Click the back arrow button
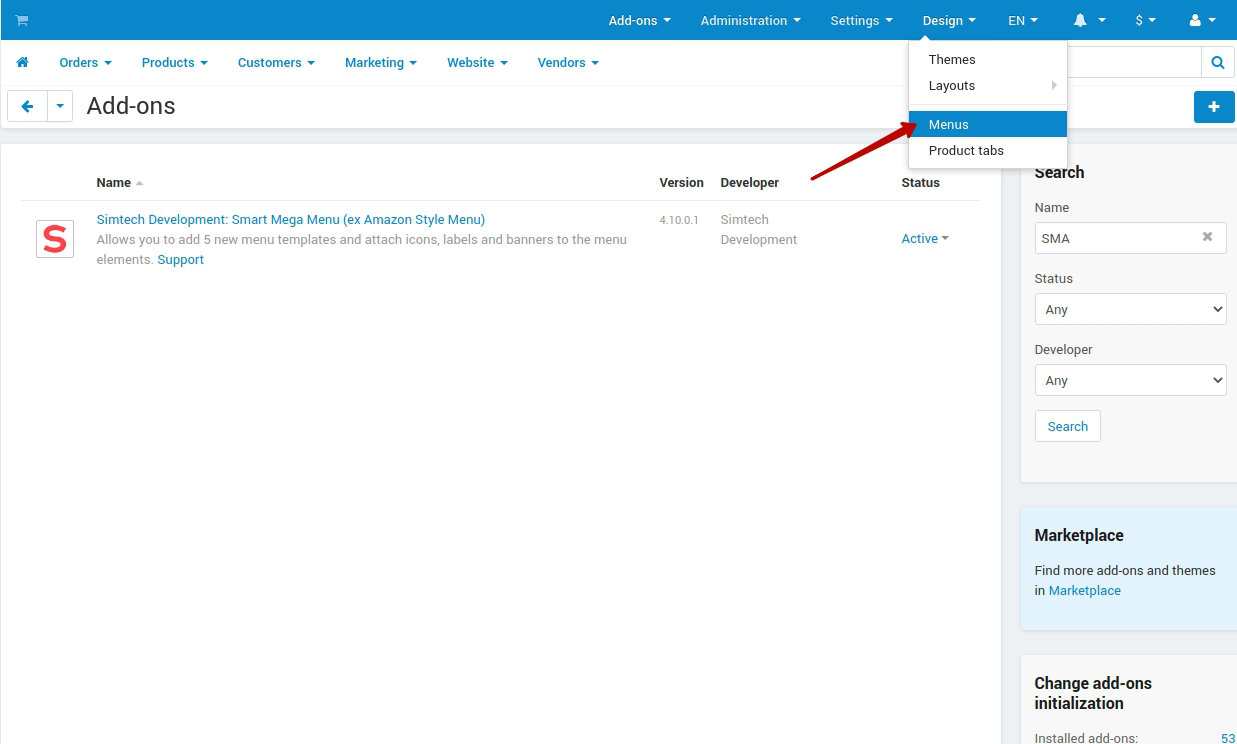1237x744 pixels. (x=27, y=106)
